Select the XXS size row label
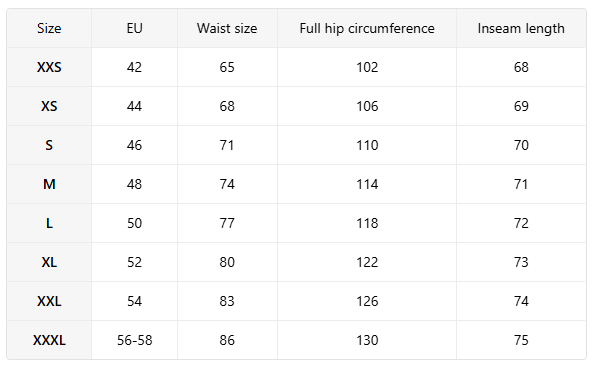The image size is (593, 365). 49,67
